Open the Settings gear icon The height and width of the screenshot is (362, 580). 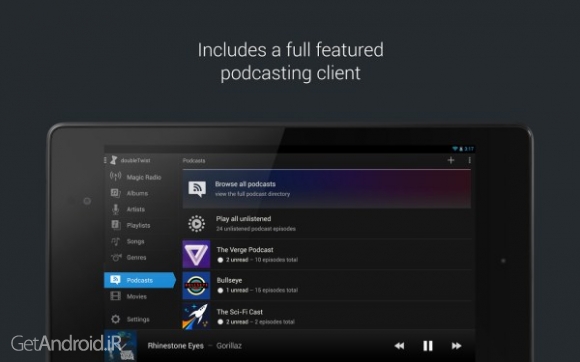pos(115,319)
